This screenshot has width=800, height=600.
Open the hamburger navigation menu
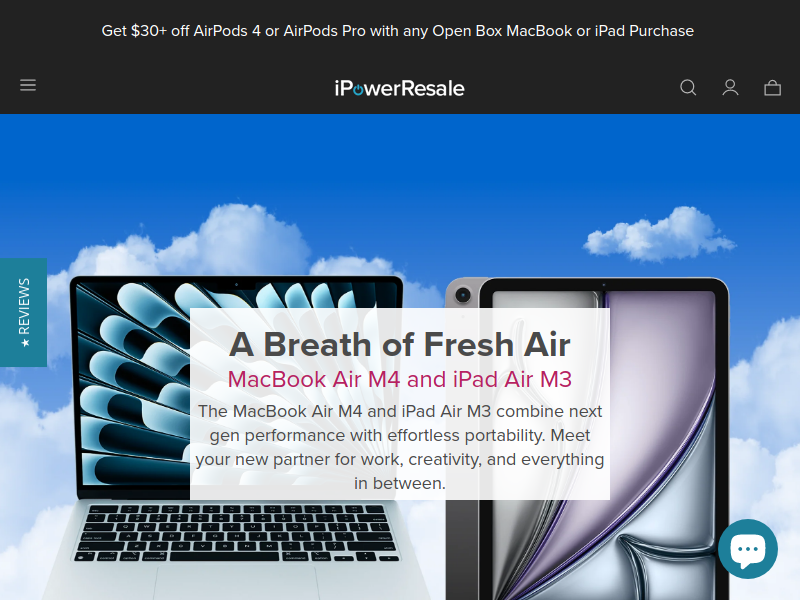point(28,85)
